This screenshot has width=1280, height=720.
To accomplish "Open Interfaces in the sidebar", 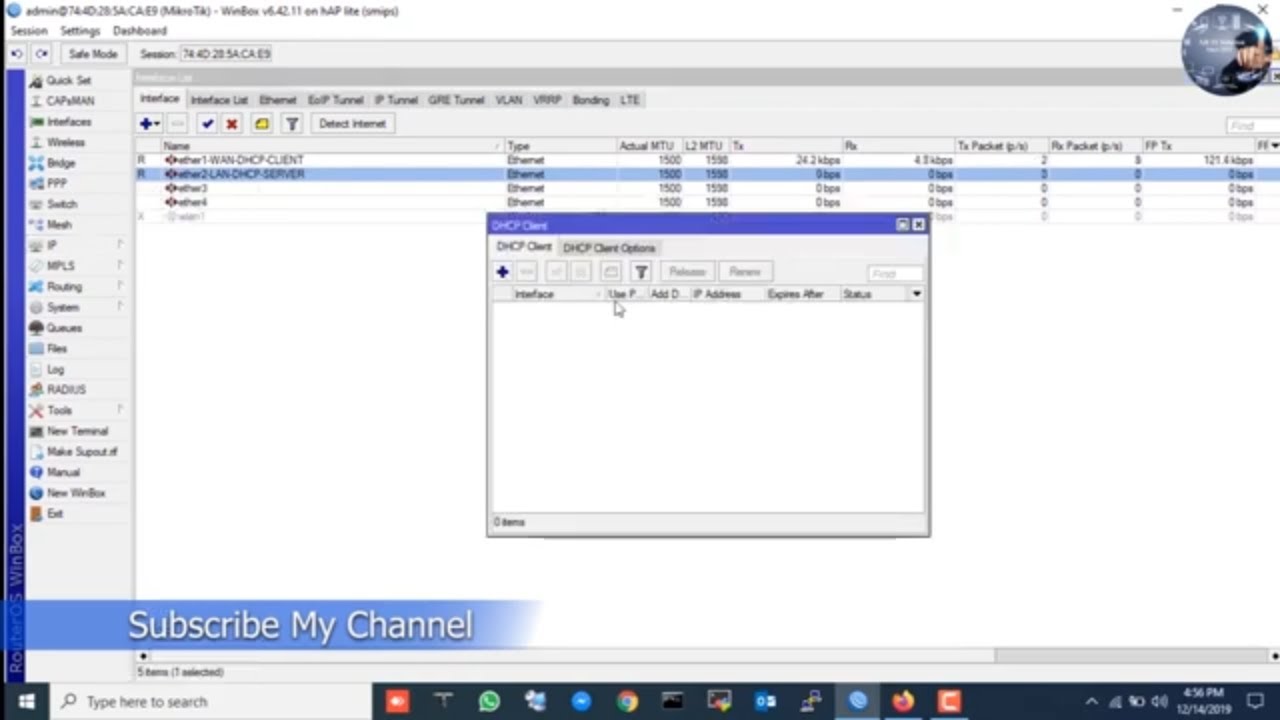I will (x=69, y=122).
